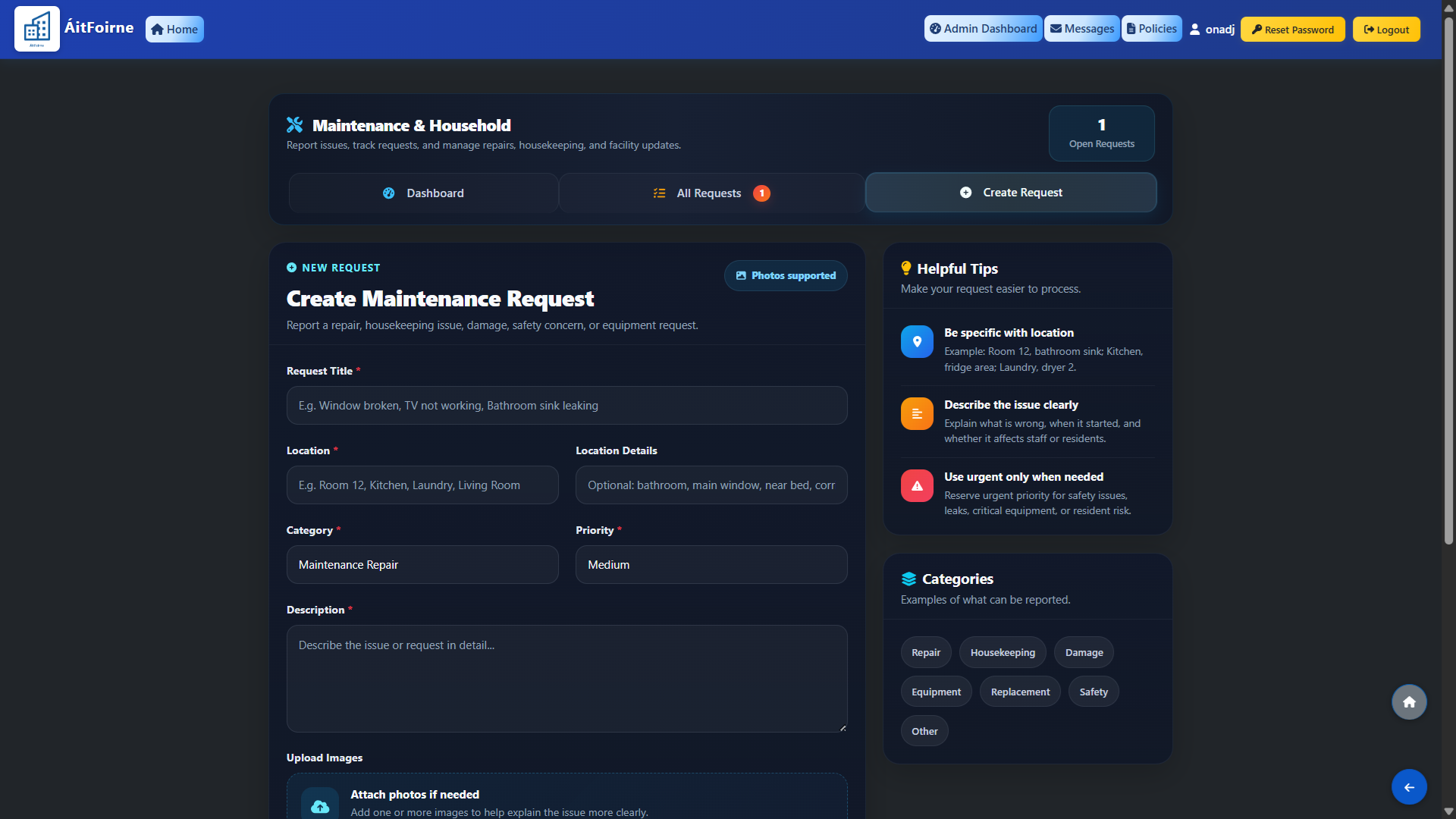1456x819 pixels.
Task: Click the red urgent warning tip icon
Action: click(x=917, y=486)
